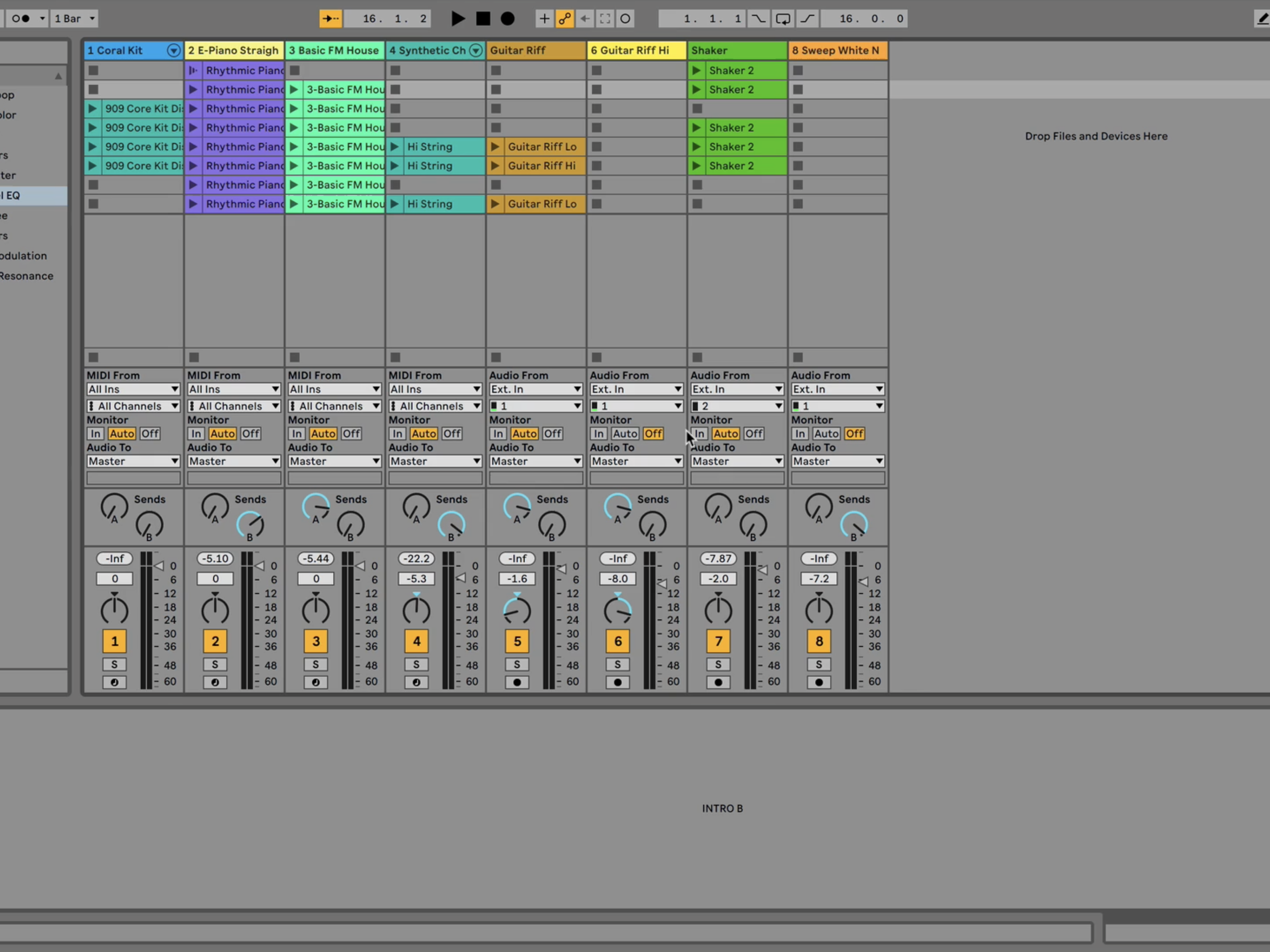Click the E-Piano track volume field

215,579
